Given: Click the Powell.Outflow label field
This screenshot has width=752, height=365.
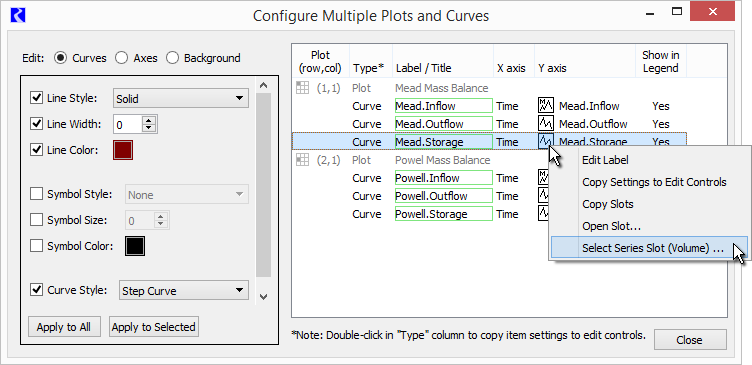Looking at the screenshot, I should [444, 196].
